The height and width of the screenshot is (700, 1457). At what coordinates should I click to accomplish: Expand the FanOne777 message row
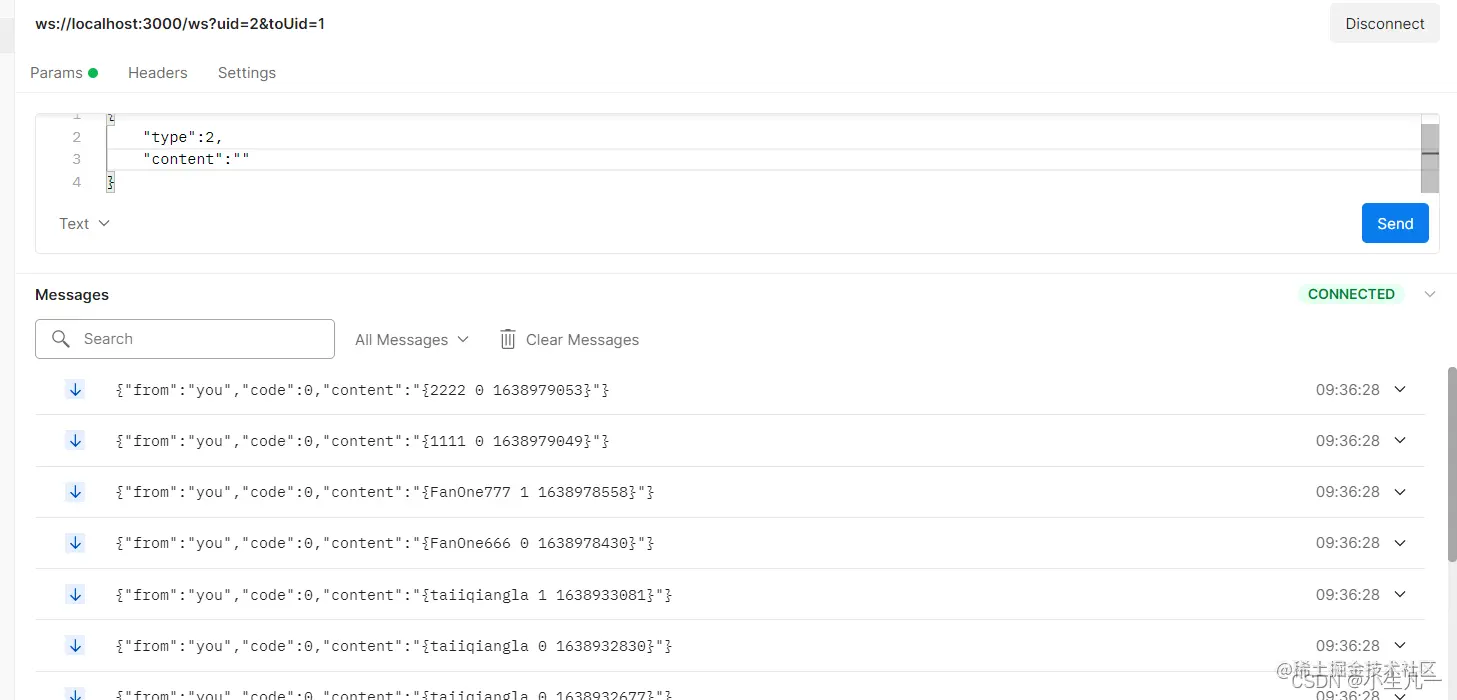[x=1400, y=492]
